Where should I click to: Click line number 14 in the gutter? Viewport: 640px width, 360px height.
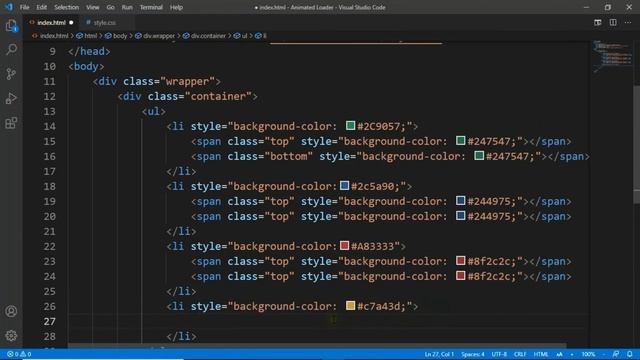click(49, 127)
